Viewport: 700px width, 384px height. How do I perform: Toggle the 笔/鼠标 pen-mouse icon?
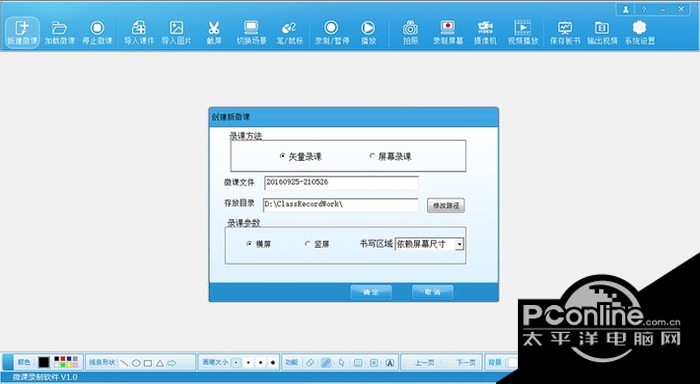[x=289, y=33]
